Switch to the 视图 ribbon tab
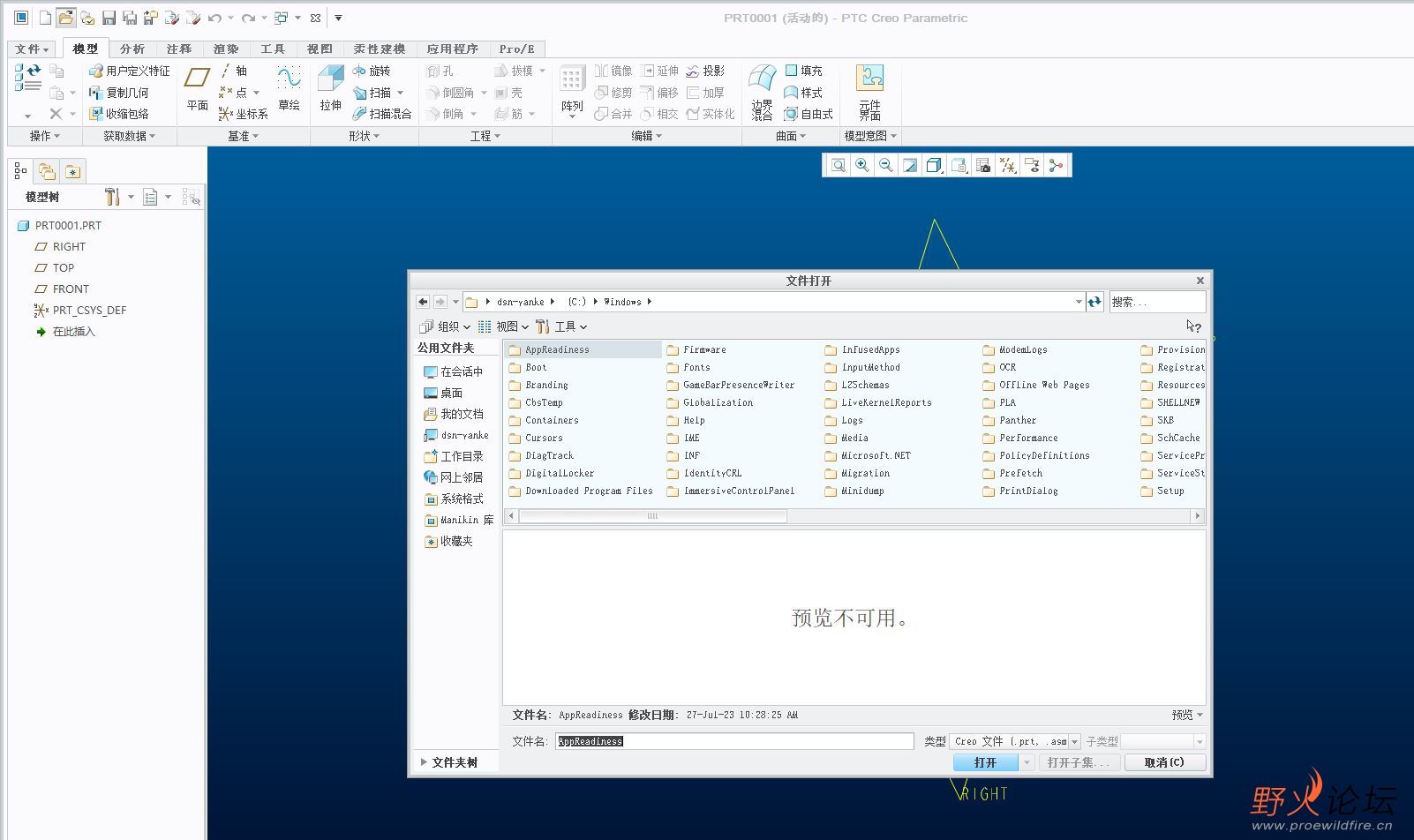This screenshot has height=840, width=1414. pyautogui.click(x=320, y=49)
